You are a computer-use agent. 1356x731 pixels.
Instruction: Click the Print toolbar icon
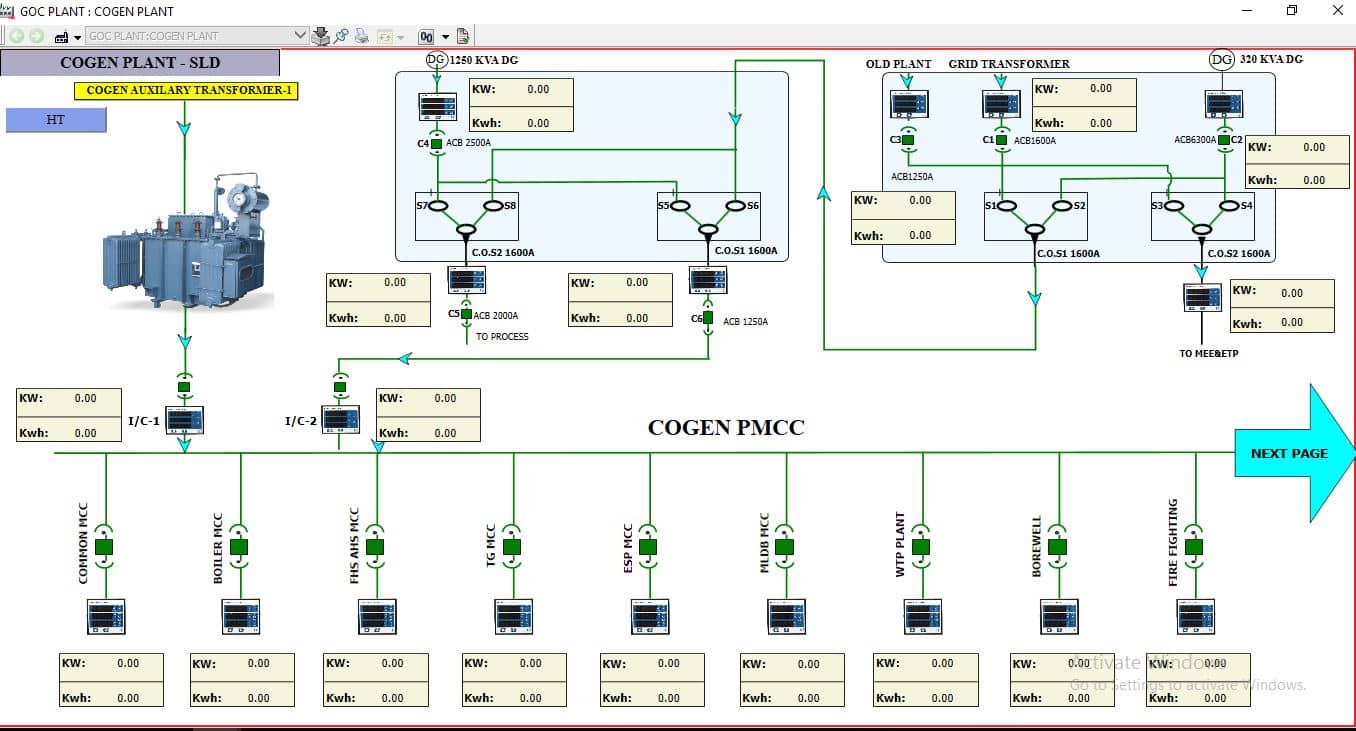point(359,35)
